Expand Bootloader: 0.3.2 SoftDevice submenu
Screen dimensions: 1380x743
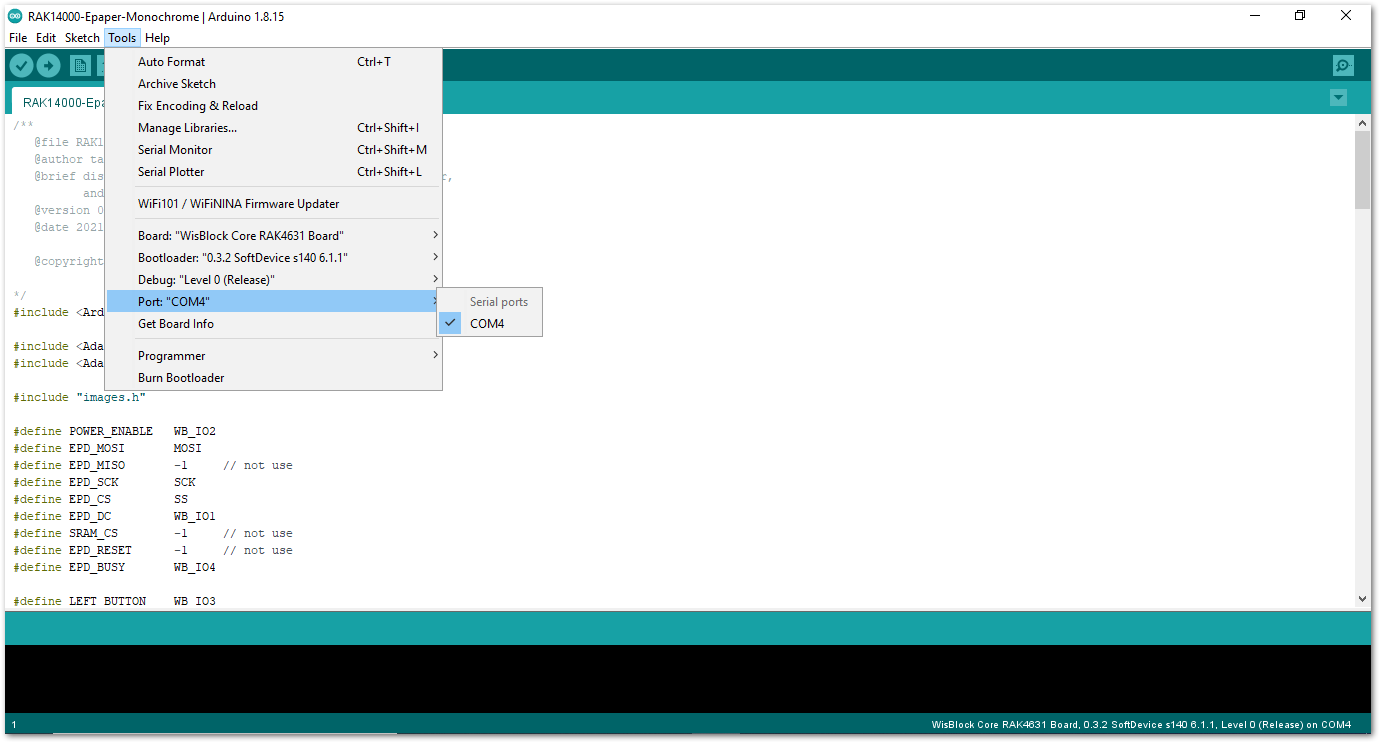(x=273, y=258)
